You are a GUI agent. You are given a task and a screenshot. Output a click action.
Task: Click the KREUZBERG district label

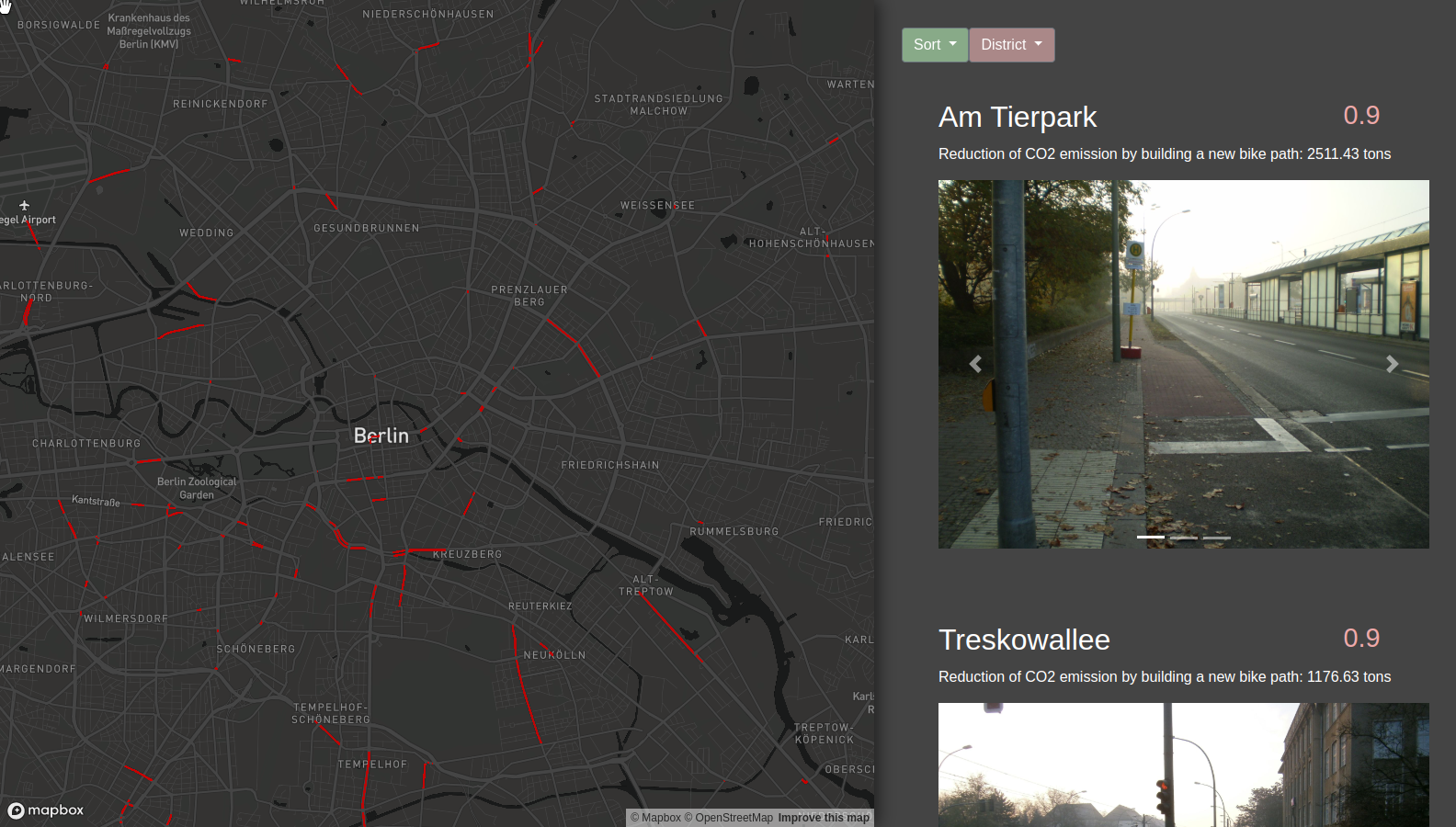(467, 555)
